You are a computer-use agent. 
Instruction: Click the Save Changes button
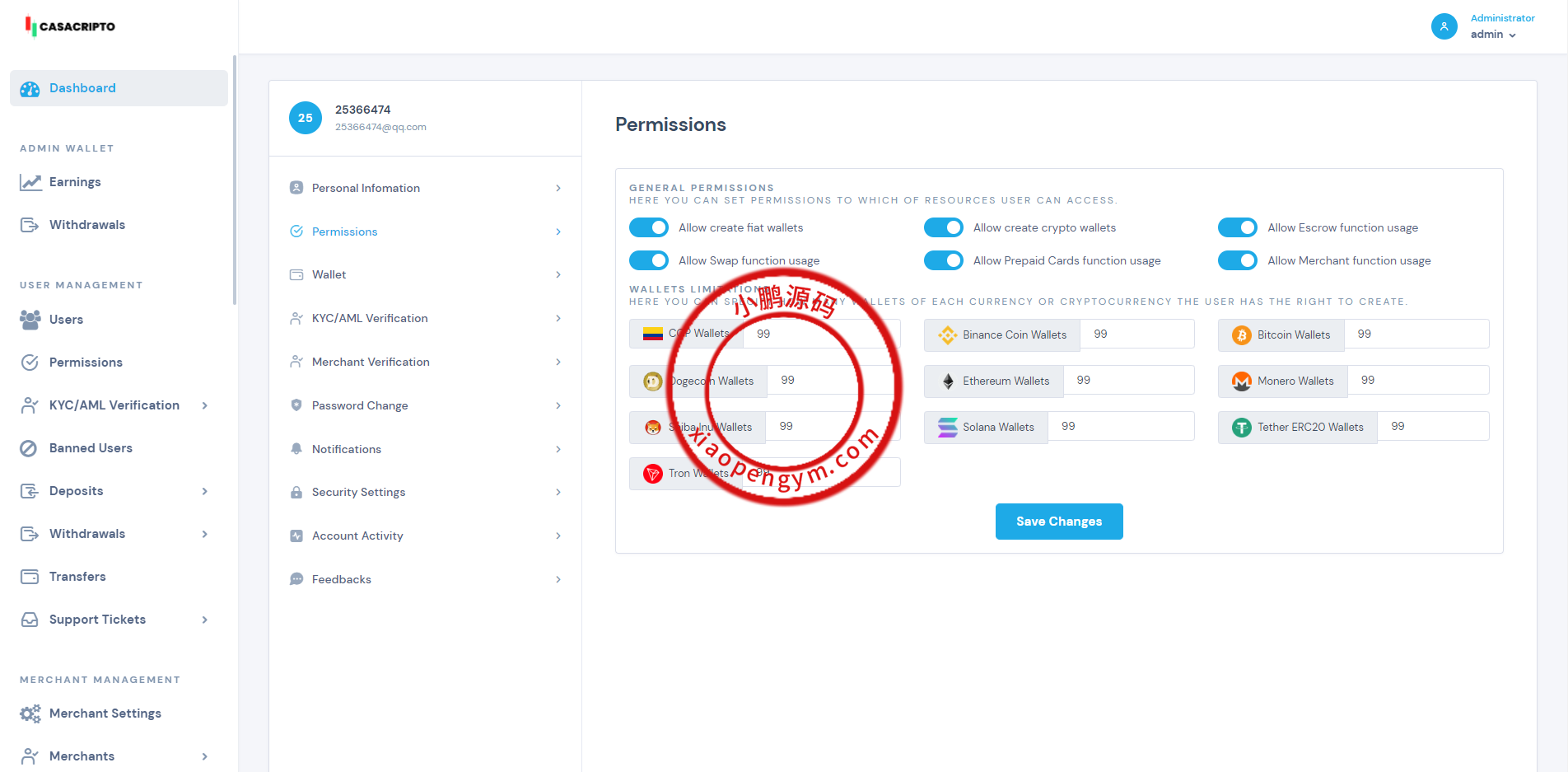1058,522
